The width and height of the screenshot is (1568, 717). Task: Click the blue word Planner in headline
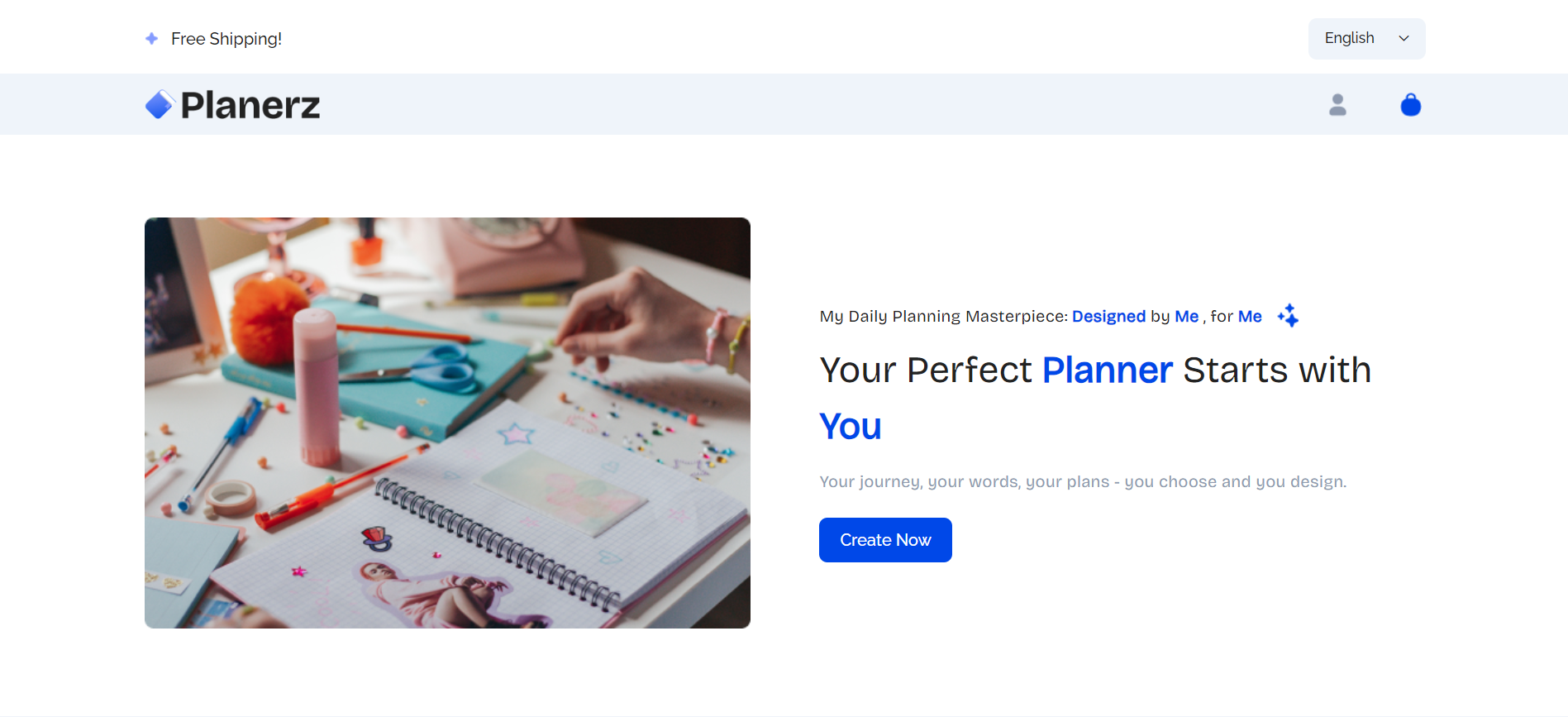[1108, 370]
